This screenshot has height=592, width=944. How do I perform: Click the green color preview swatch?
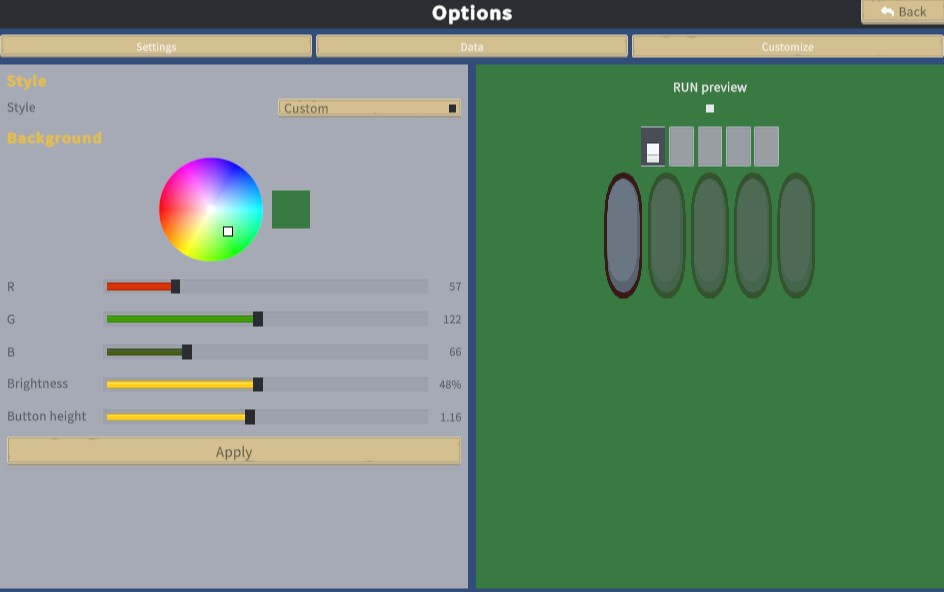click(291, 209)
